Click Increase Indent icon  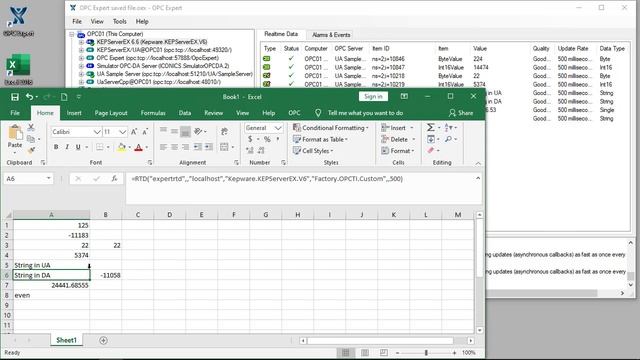tap(209, 147)
